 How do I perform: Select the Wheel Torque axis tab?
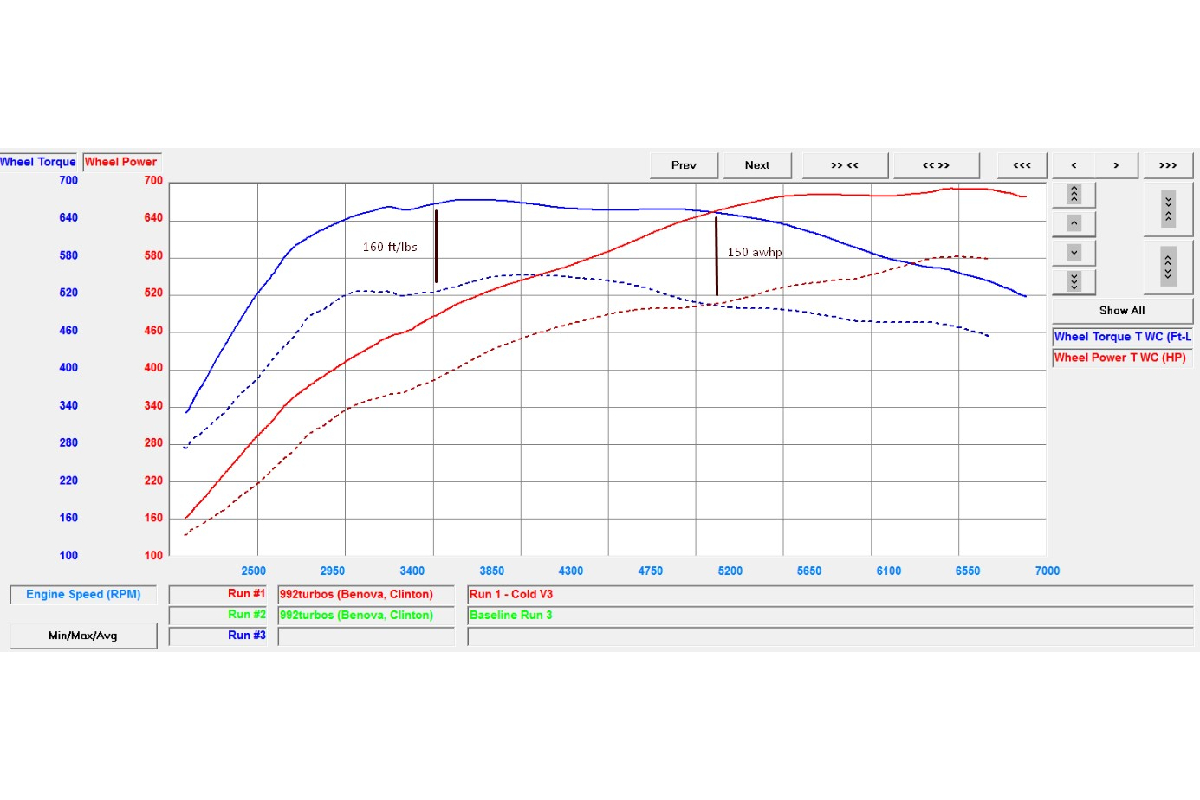(39, 162)
